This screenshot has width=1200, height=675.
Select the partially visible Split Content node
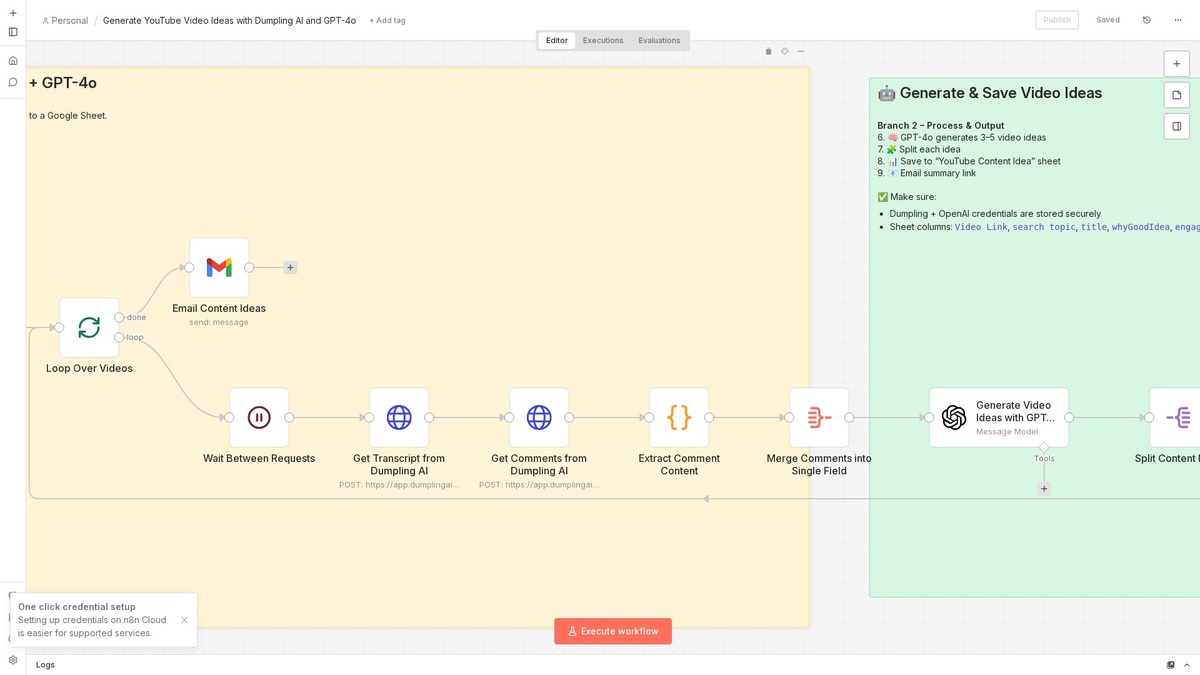[1177, 417]
